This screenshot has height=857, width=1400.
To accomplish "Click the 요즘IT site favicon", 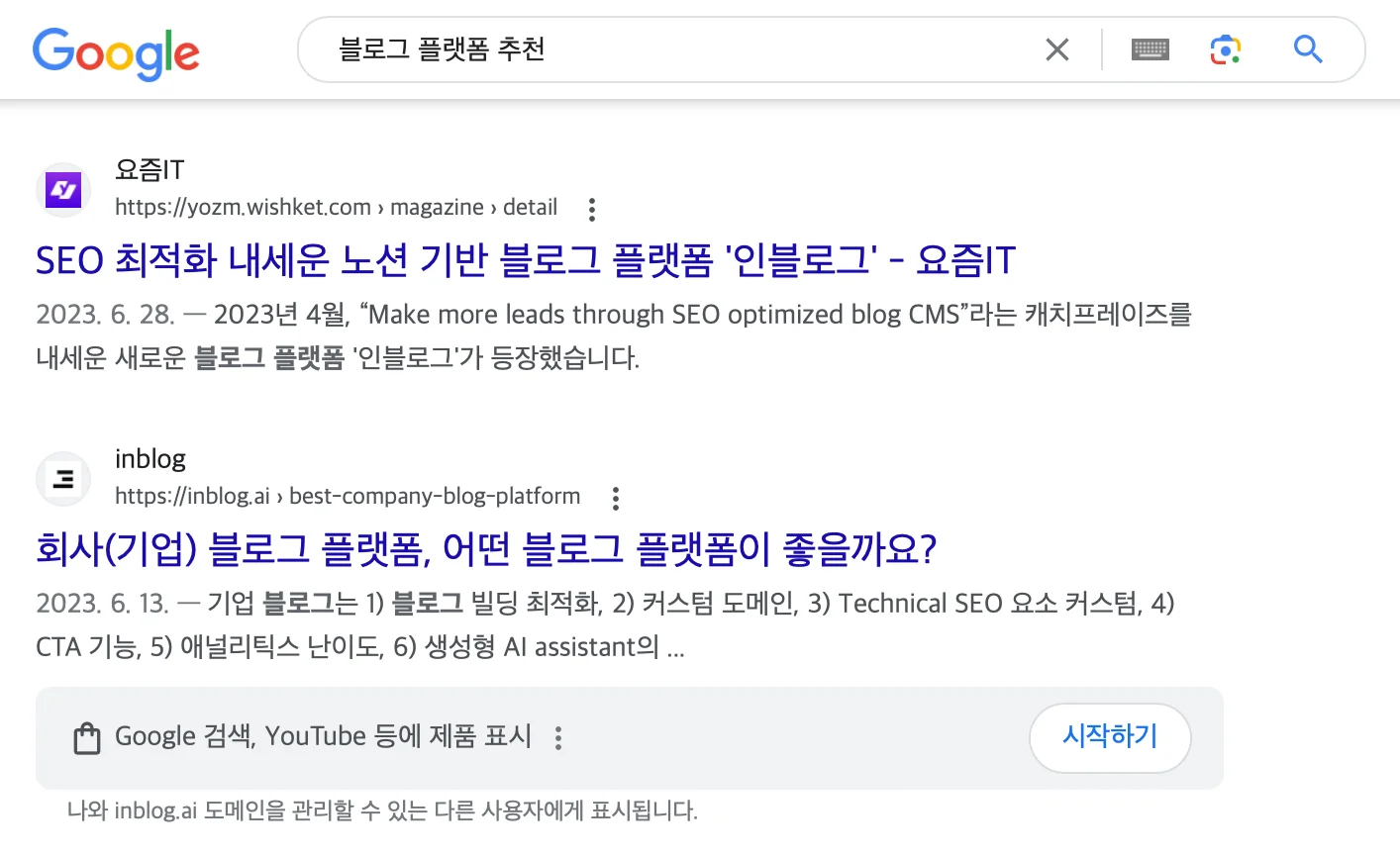I will click(62, 189).
